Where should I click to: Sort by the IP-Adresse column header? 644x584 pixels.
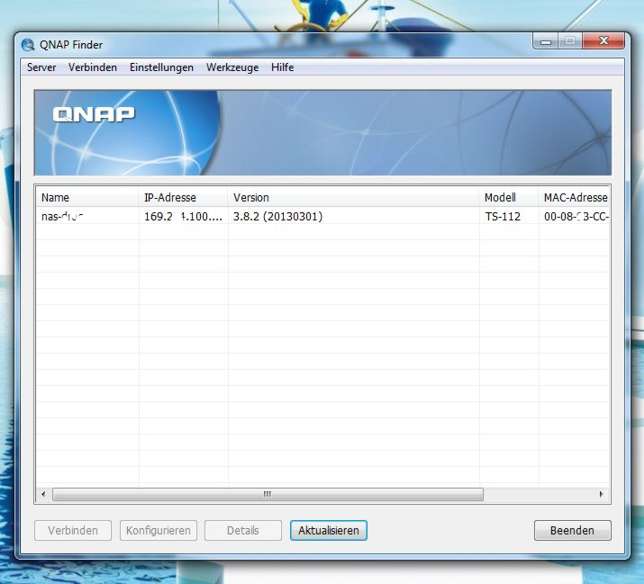184,198
